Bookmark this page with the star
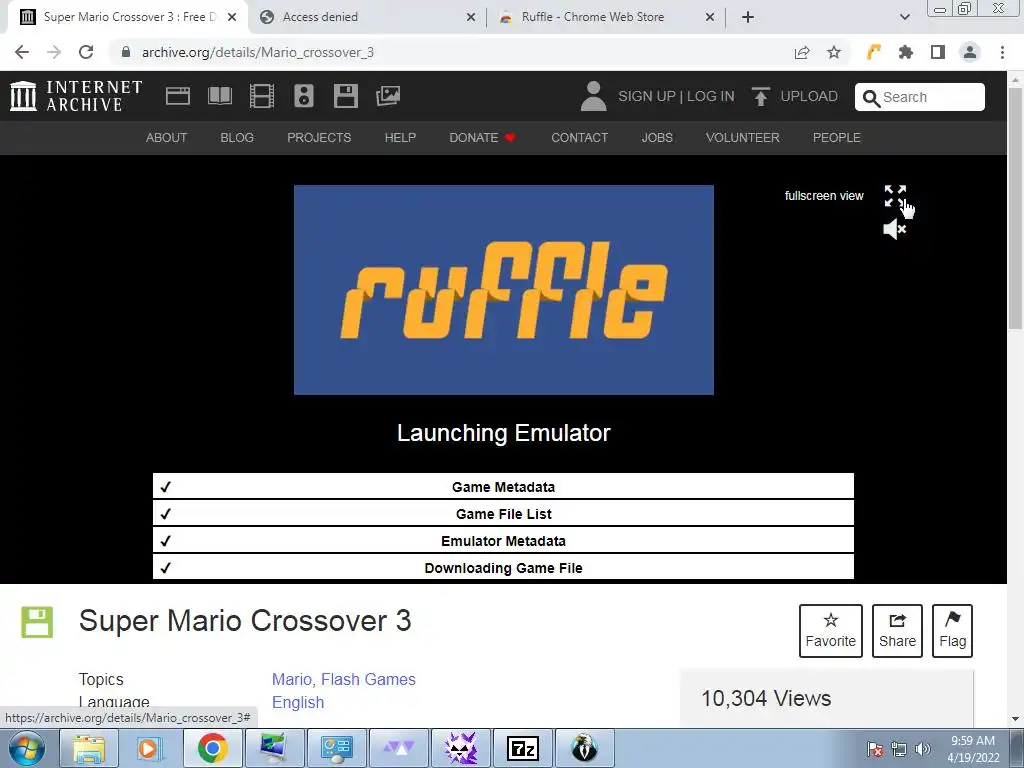Screen dimensions: 1024x768 (834, 52)
